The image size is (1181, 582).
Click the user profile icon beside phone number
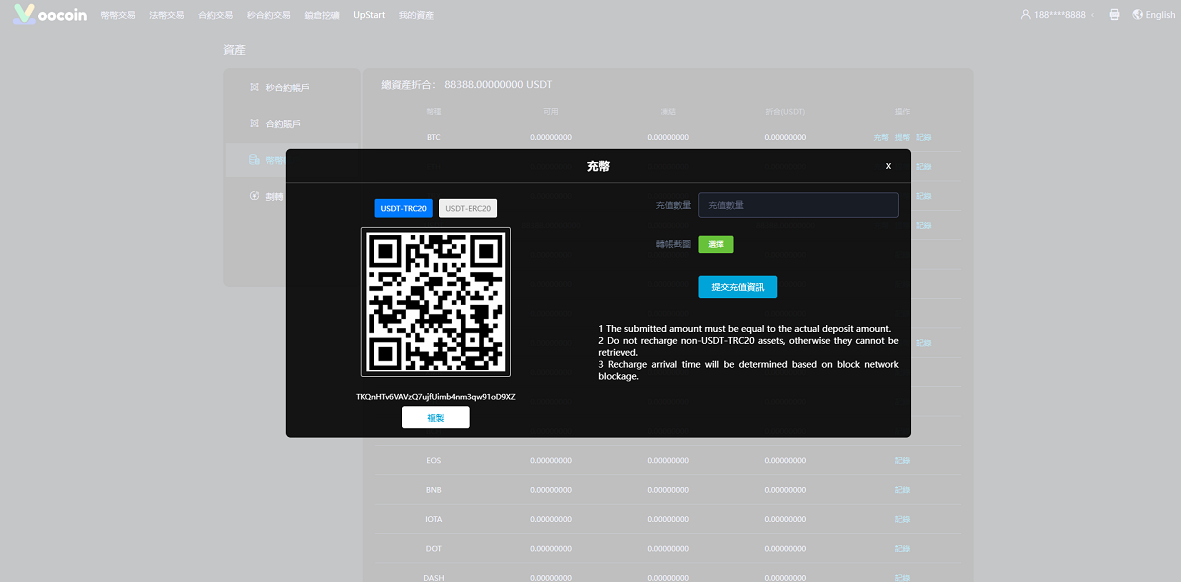tap(1025, 15)
